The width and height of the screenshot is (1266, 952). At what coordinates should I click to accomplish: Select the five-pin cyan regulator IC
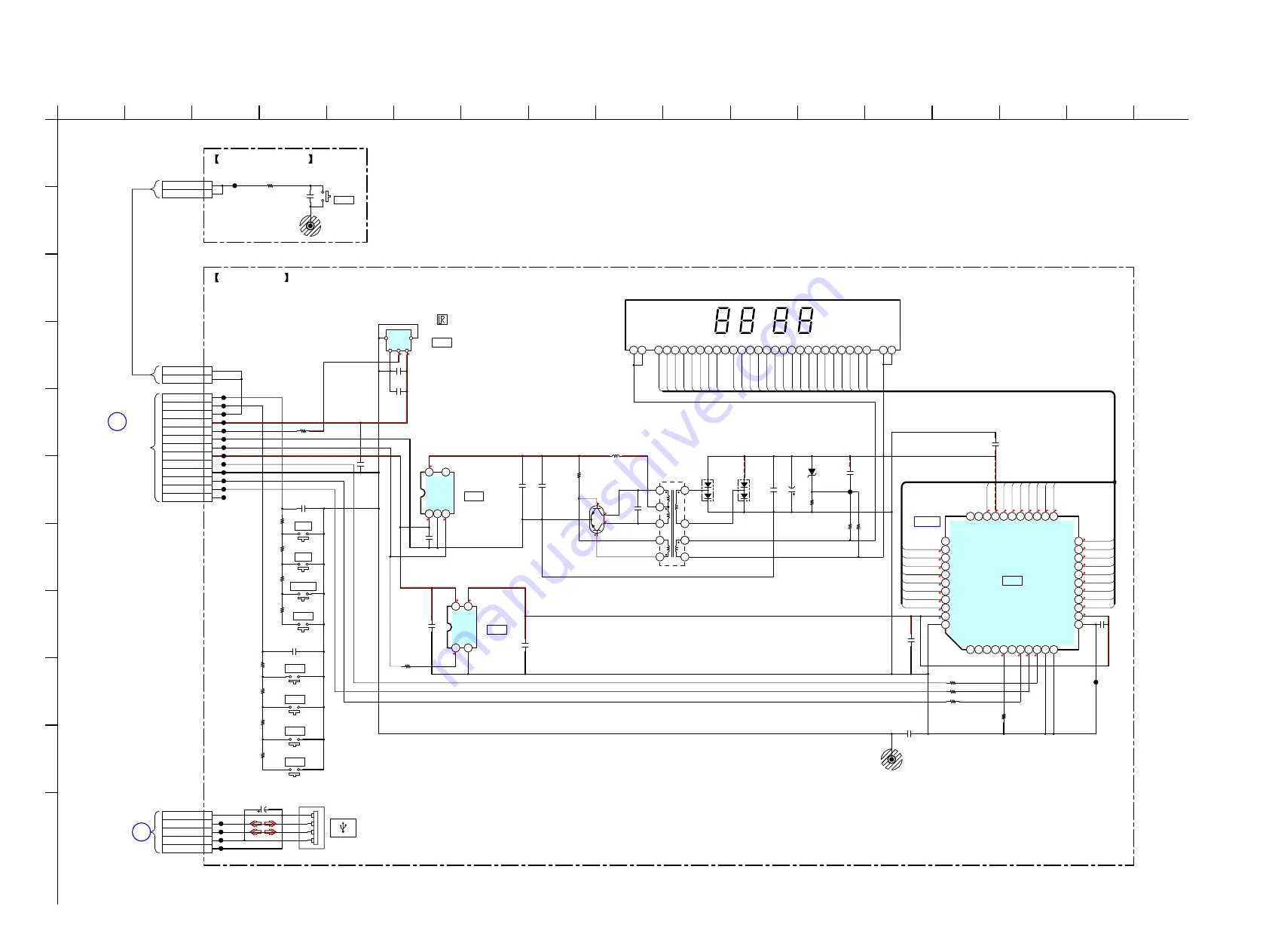coord(437,493)
